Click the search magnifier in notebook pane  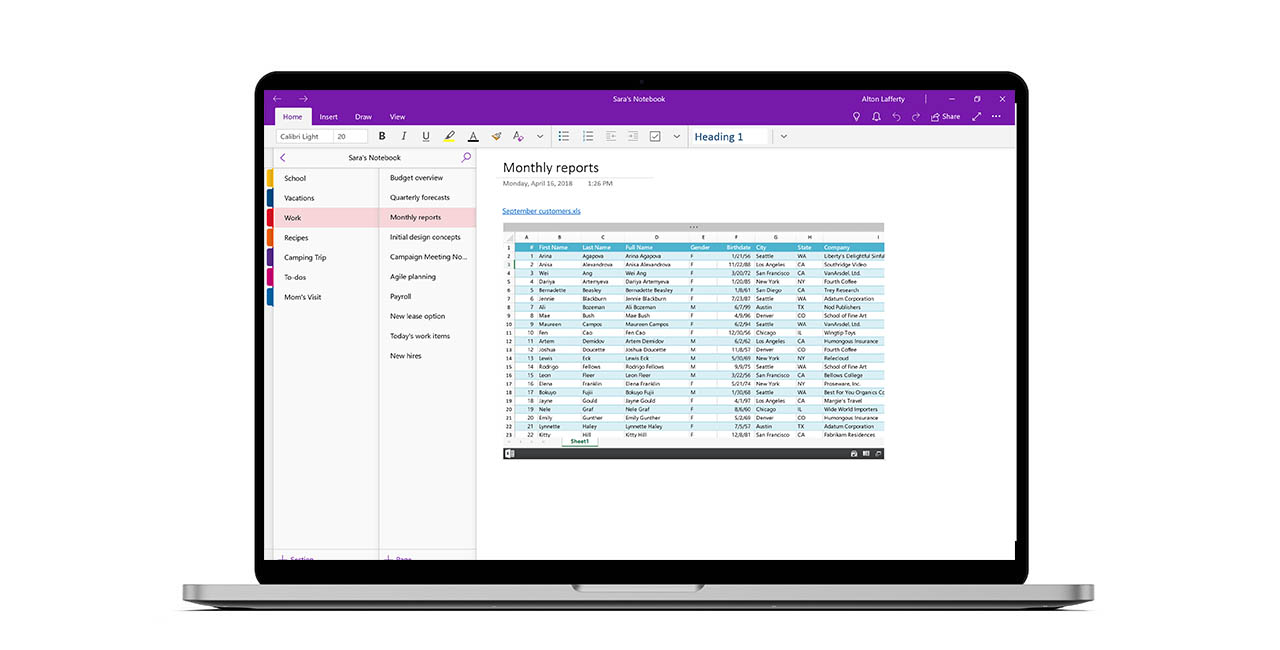(x=466, y=158)
